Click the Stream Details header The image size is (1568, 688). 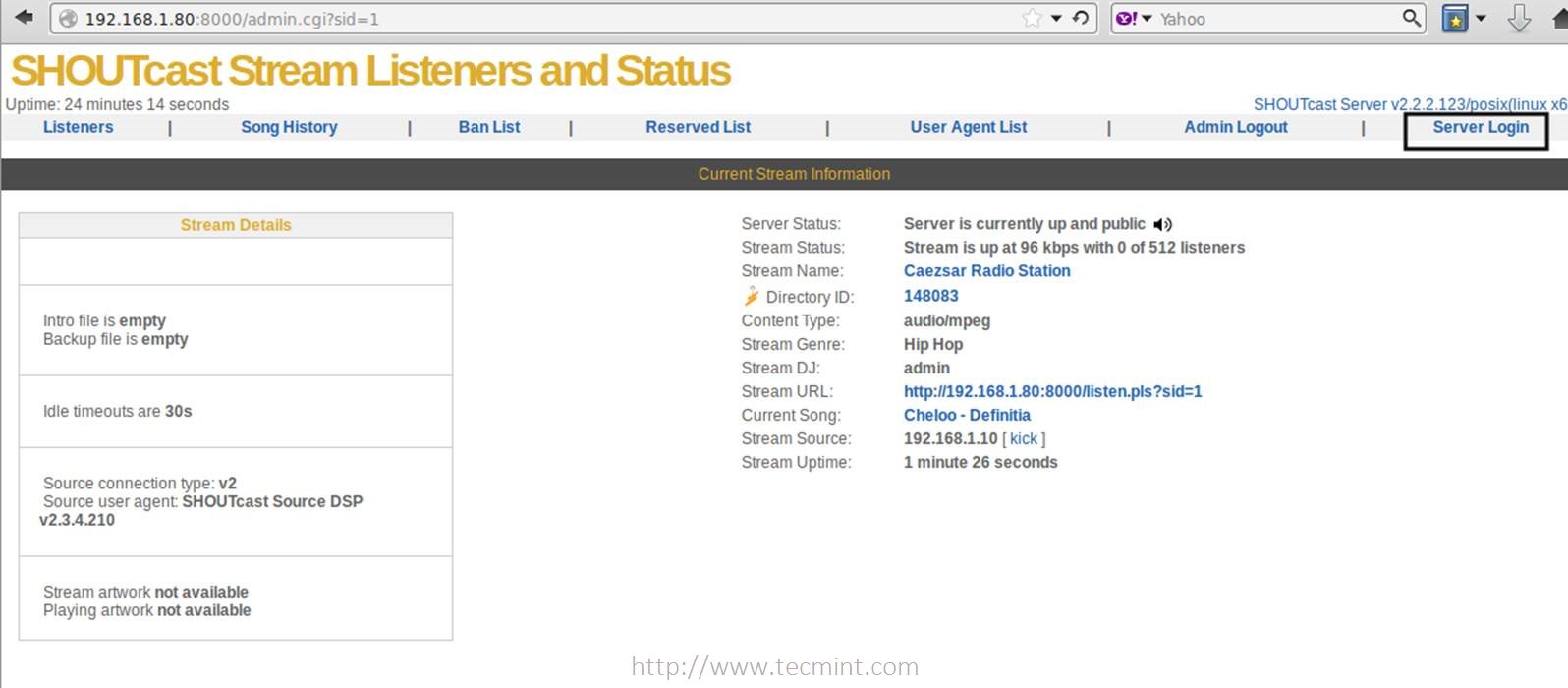click(x=236, y=225)
